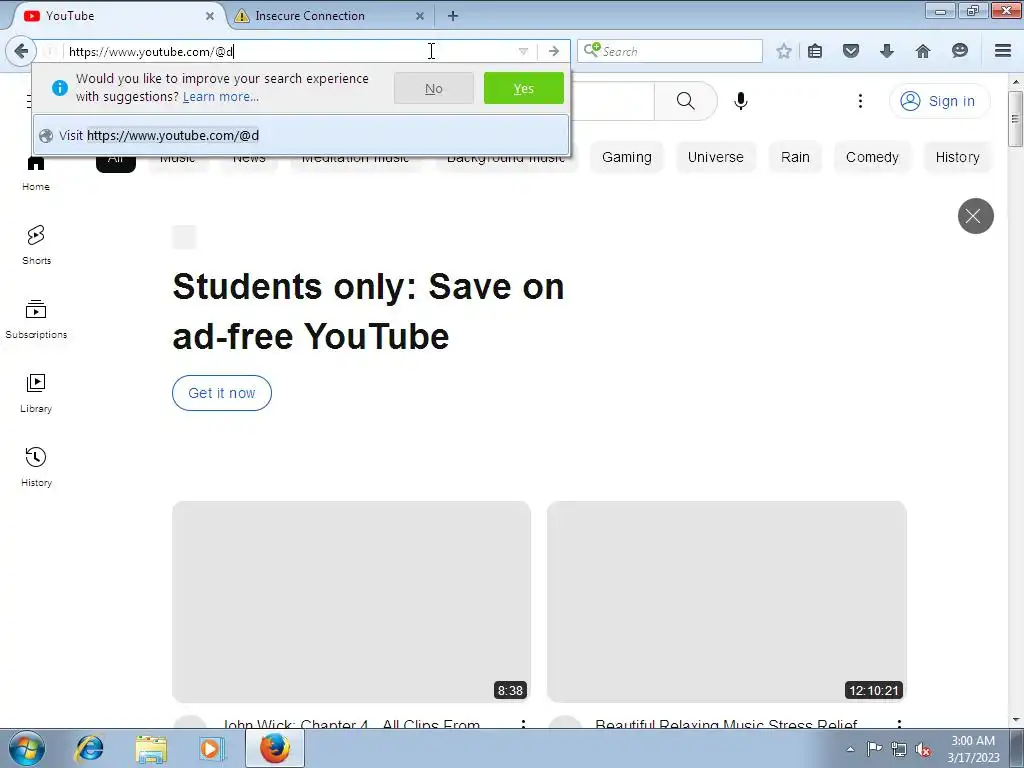Open Relaxing Music video options menu

tap(899, 724)
